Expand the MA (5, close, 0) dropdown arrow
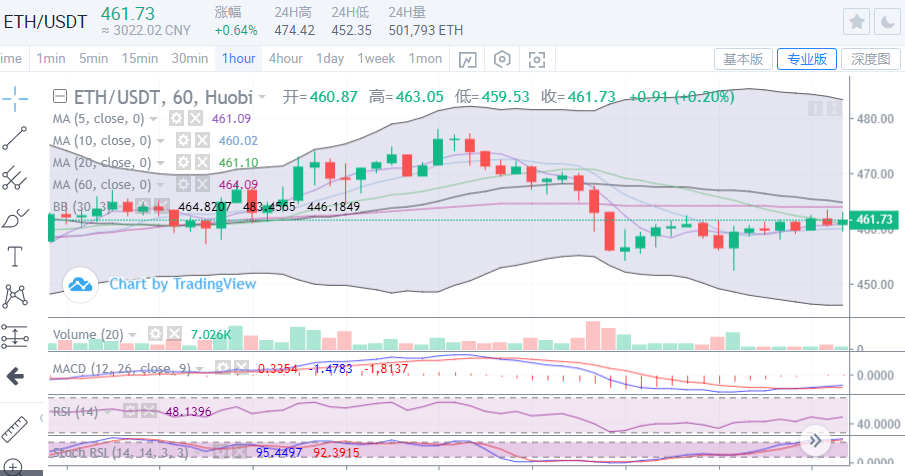The image size is (905, 476). tap(159, 119)
